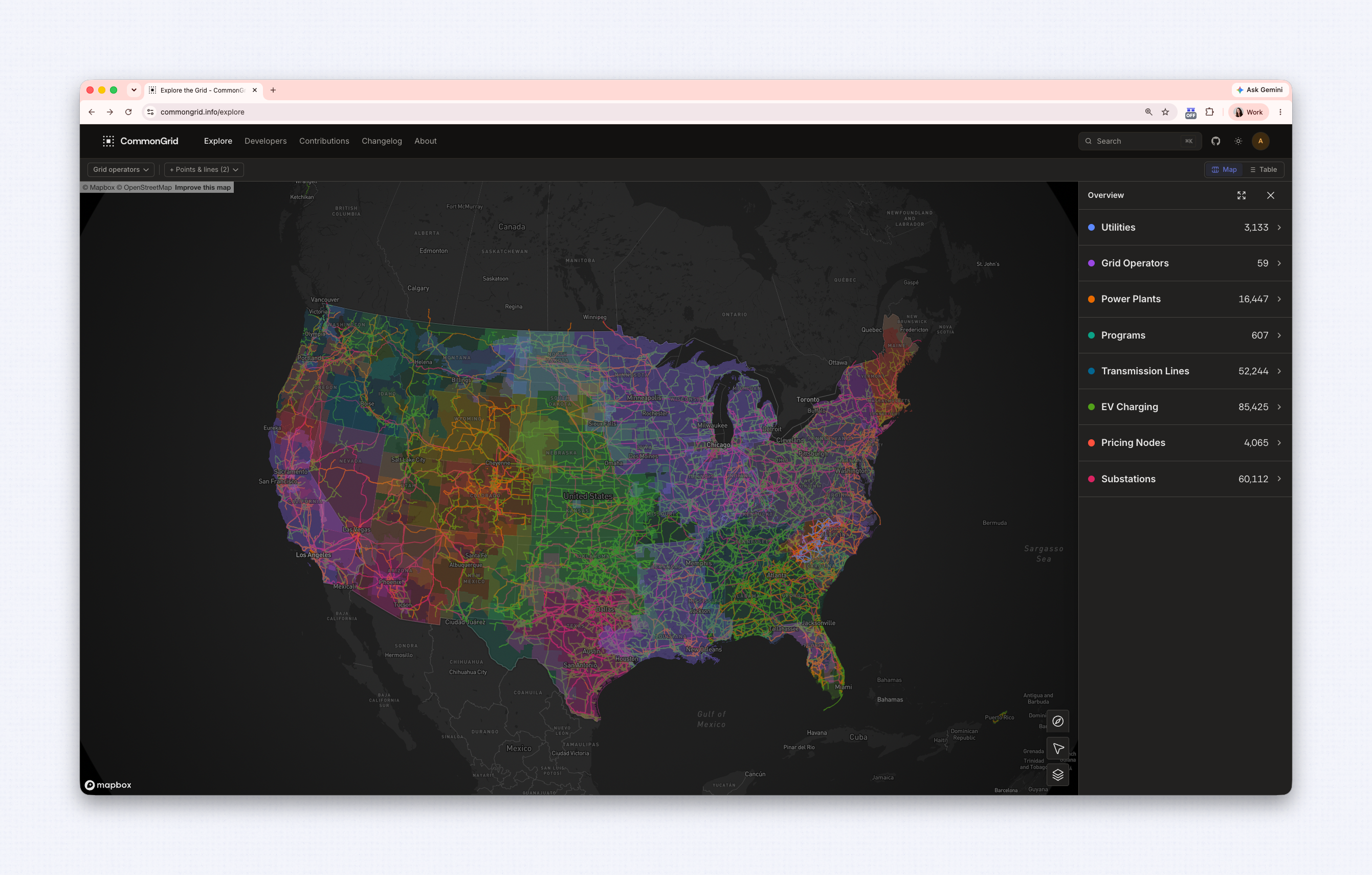Image resolution: width=1372 pixels, height=875 pixels.
Task: Close the Overview panel
Action: click(x=1271, y=195)
